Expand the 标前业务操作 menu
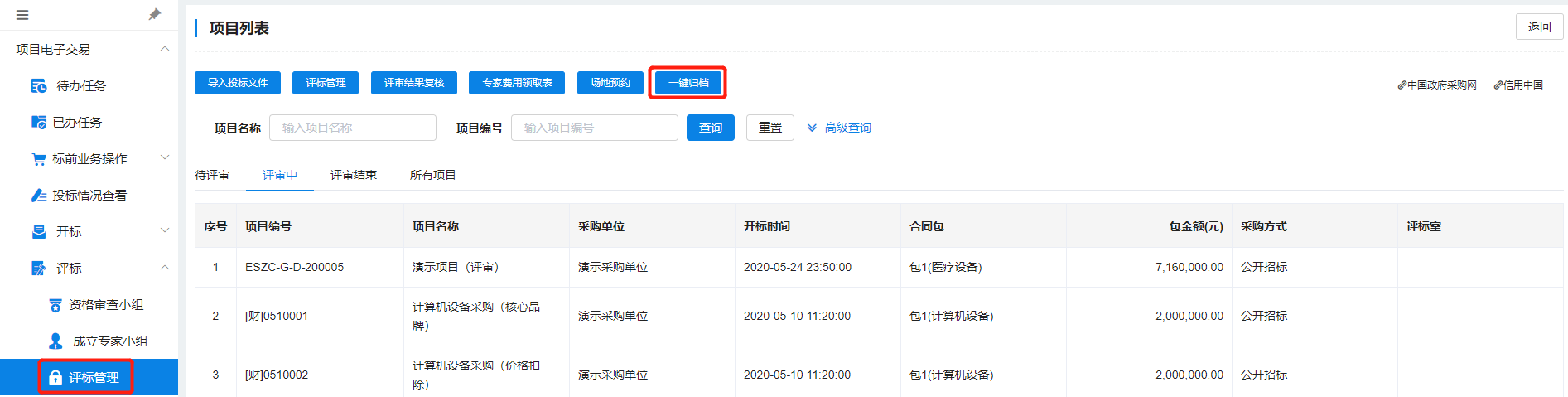 164,158
